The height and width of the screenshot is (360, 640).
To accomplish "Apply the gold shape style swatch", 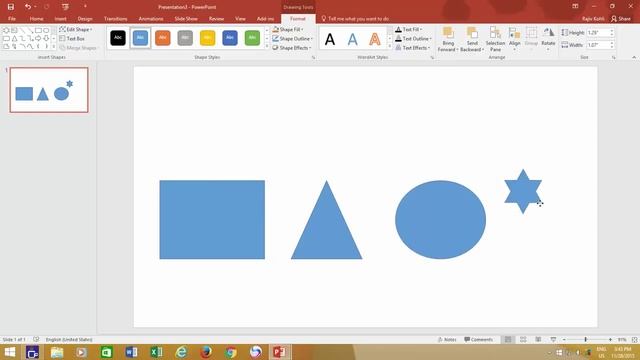I will tap(207, 38).
